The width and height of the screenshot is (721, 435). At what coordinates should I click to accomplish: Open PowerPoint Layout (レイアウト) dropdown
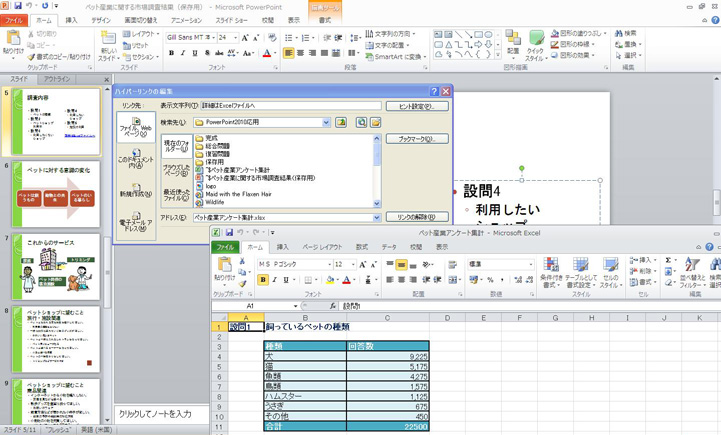point(141,34)
